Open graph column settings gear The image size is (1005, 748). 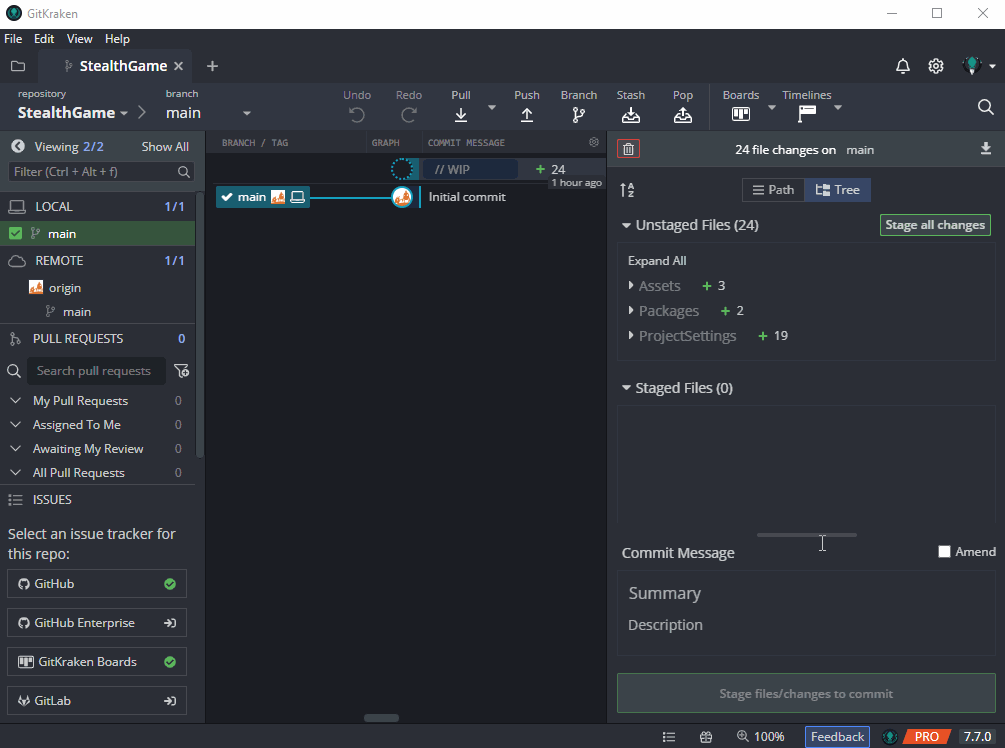[x=594, y=142]
